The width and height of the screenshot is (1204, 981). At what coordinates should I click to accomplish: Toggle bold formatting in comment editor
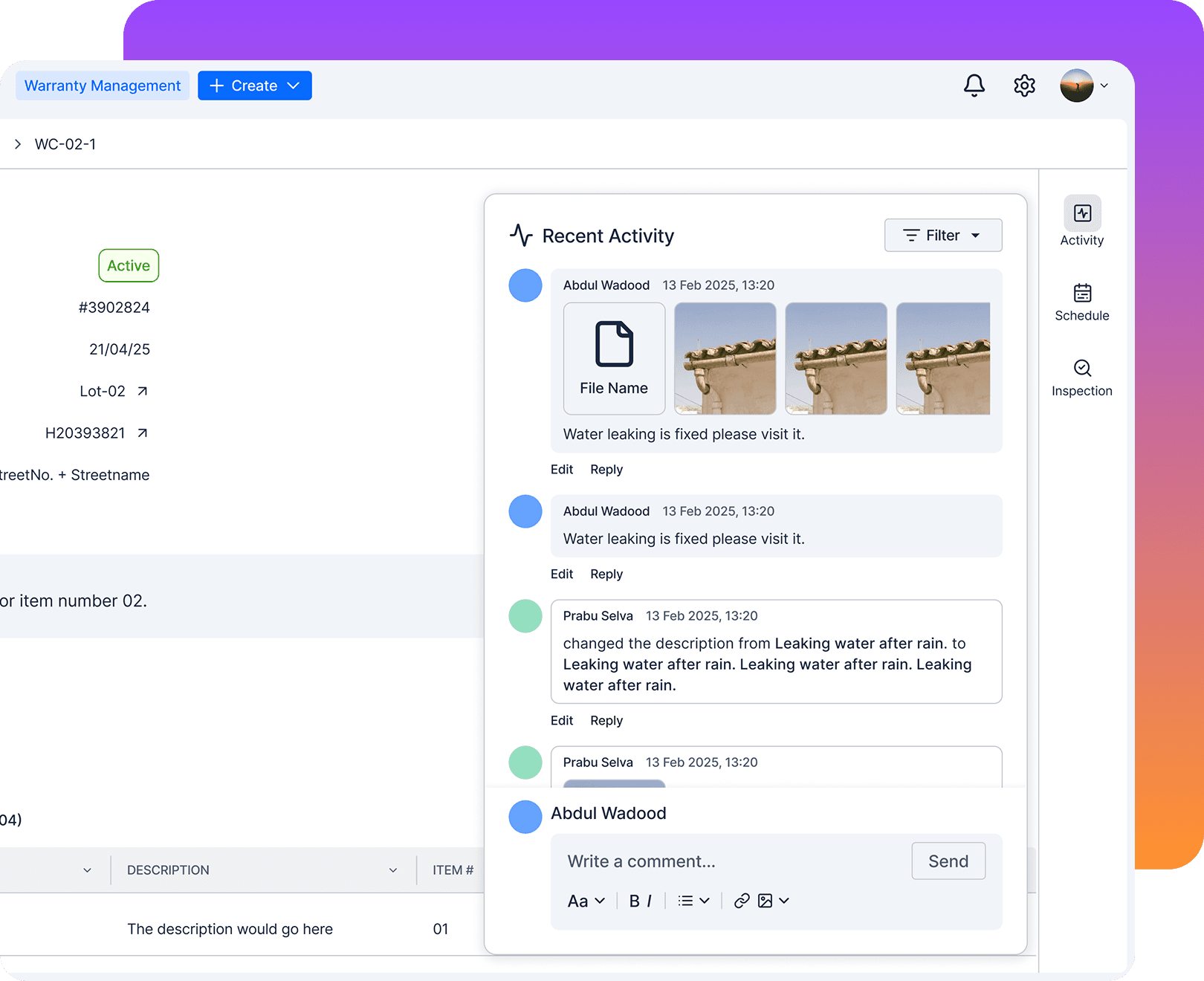coord(633,901)
